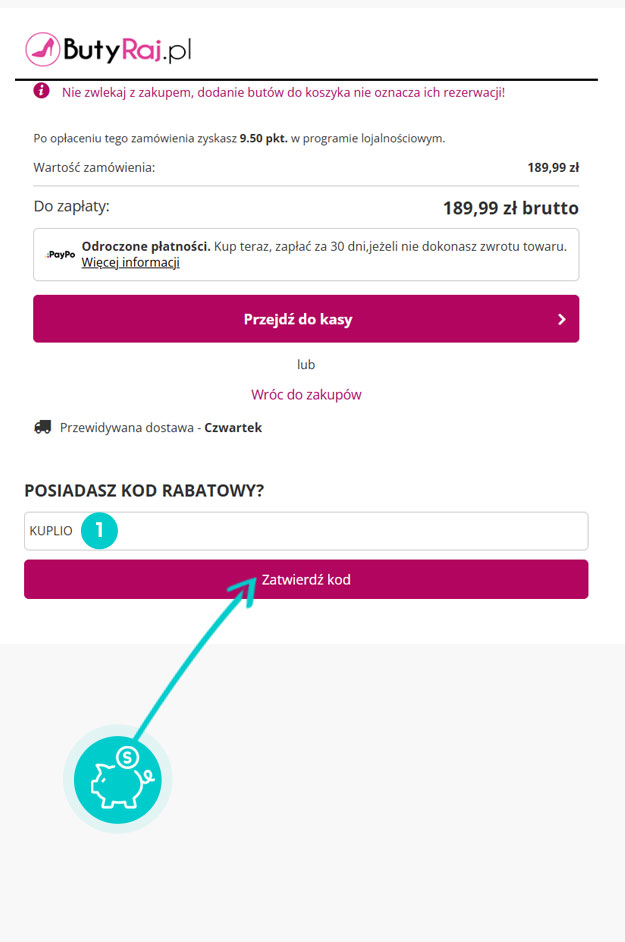625x942 pixels.
Task: Click the magenta info icon beside the warning
Action: pos(41,91)
